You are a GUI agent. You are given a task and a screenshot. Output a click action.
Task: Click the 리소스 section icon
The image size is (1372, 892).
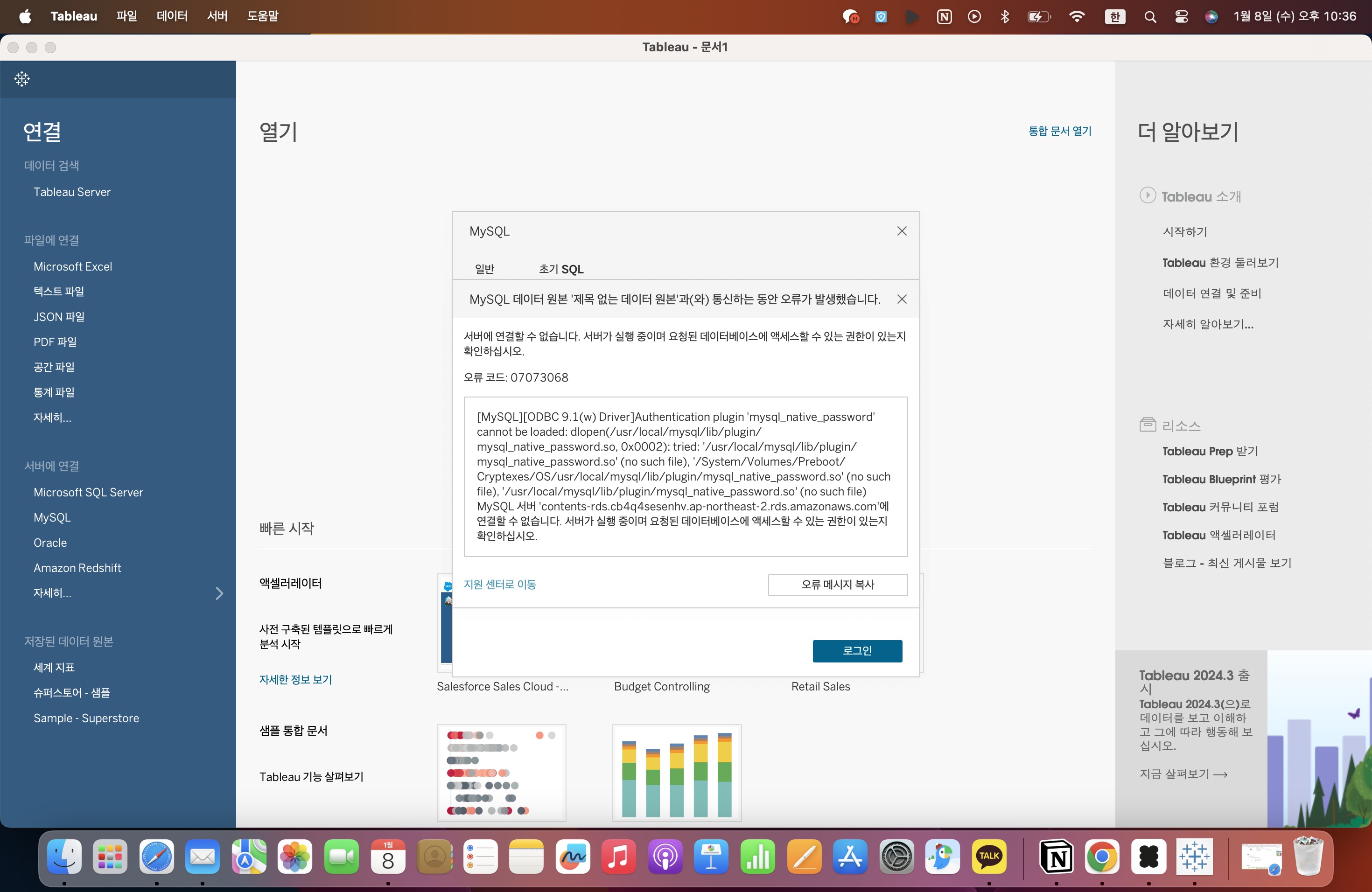click(1147, 425)
